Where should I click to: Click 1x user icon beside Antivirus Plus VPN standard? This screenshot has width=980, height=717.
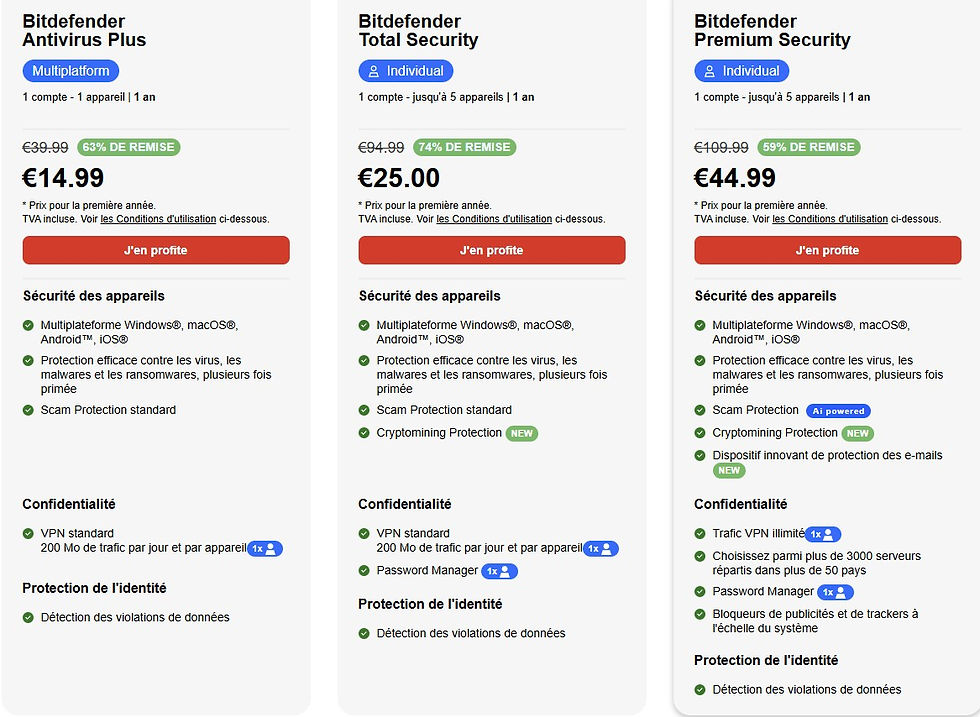264,549
